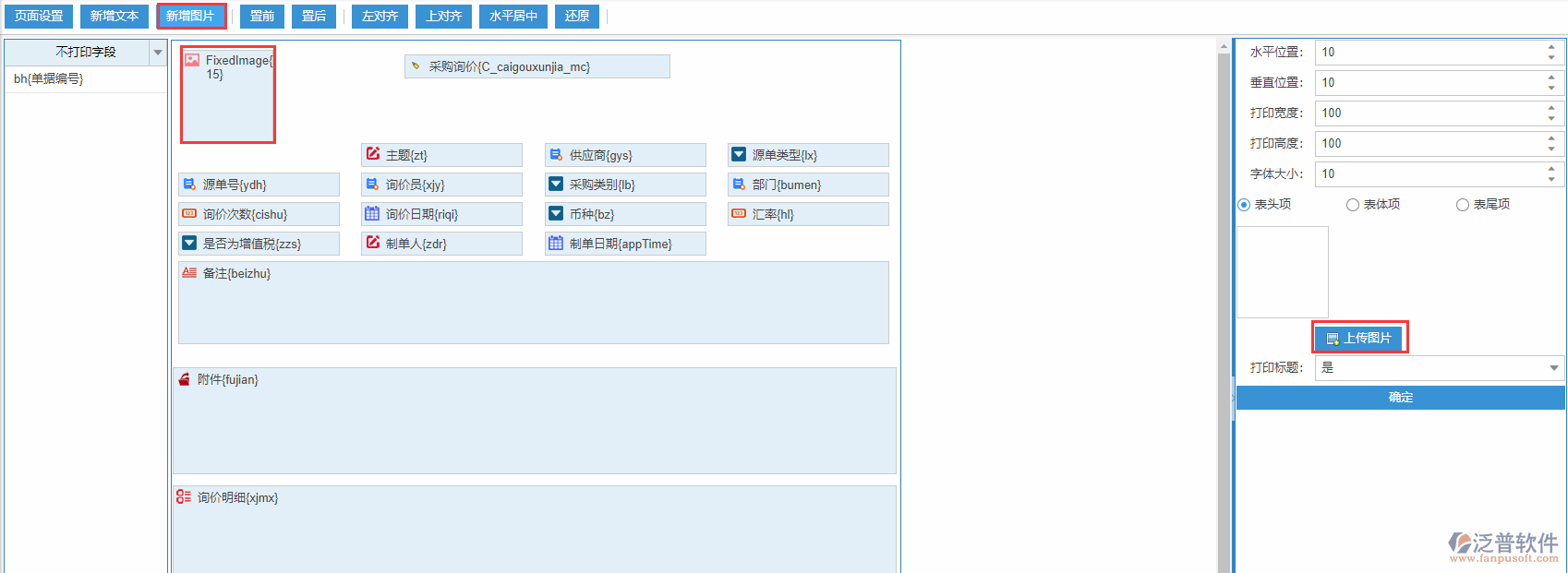This screenshot has width=1568, height=573.
Task: Increase 打印宽度 value with up arrow
Action: 1551,107
